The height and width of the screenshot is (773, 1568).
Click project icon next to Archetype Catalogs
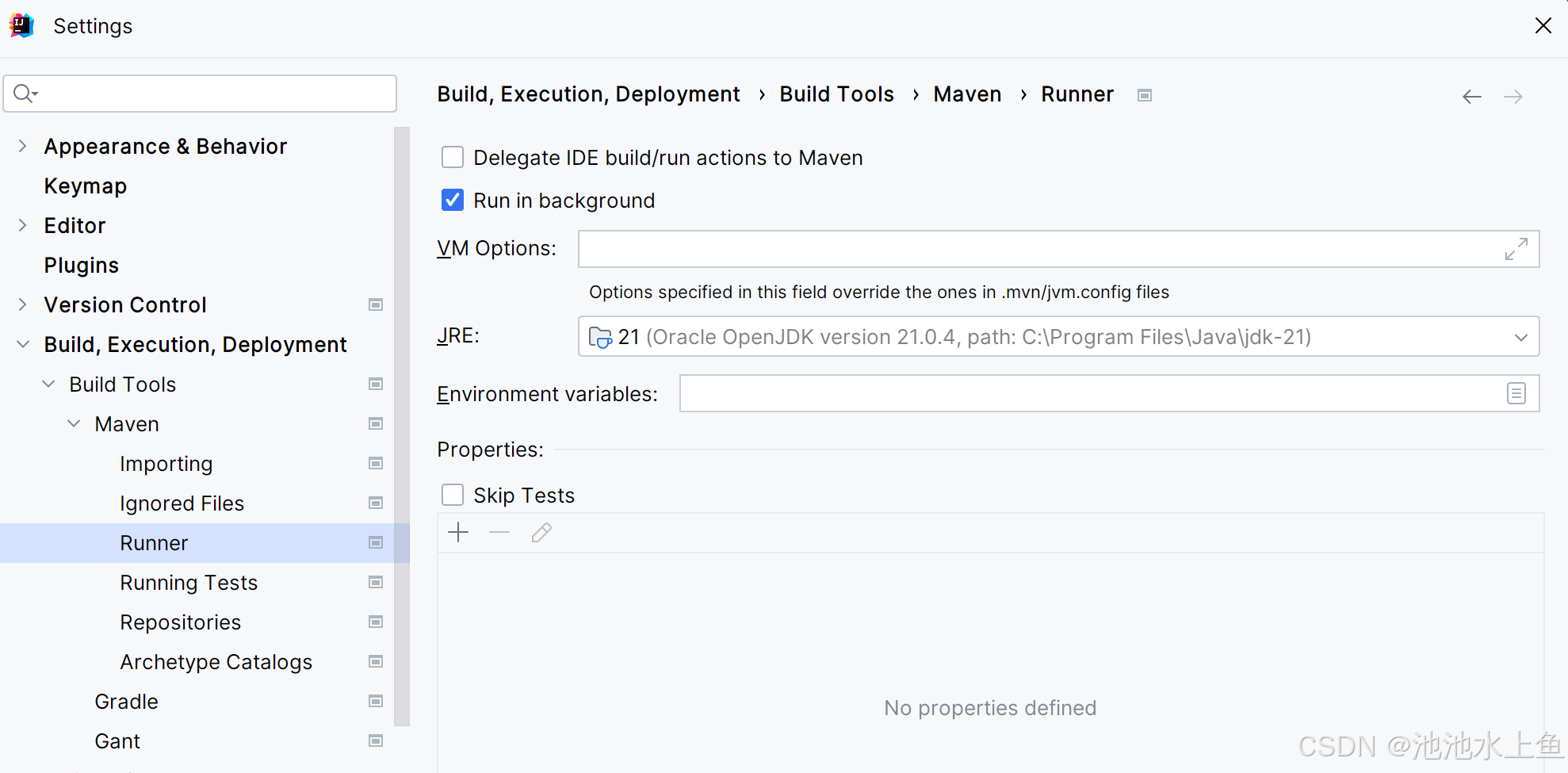tap(376, 661)
